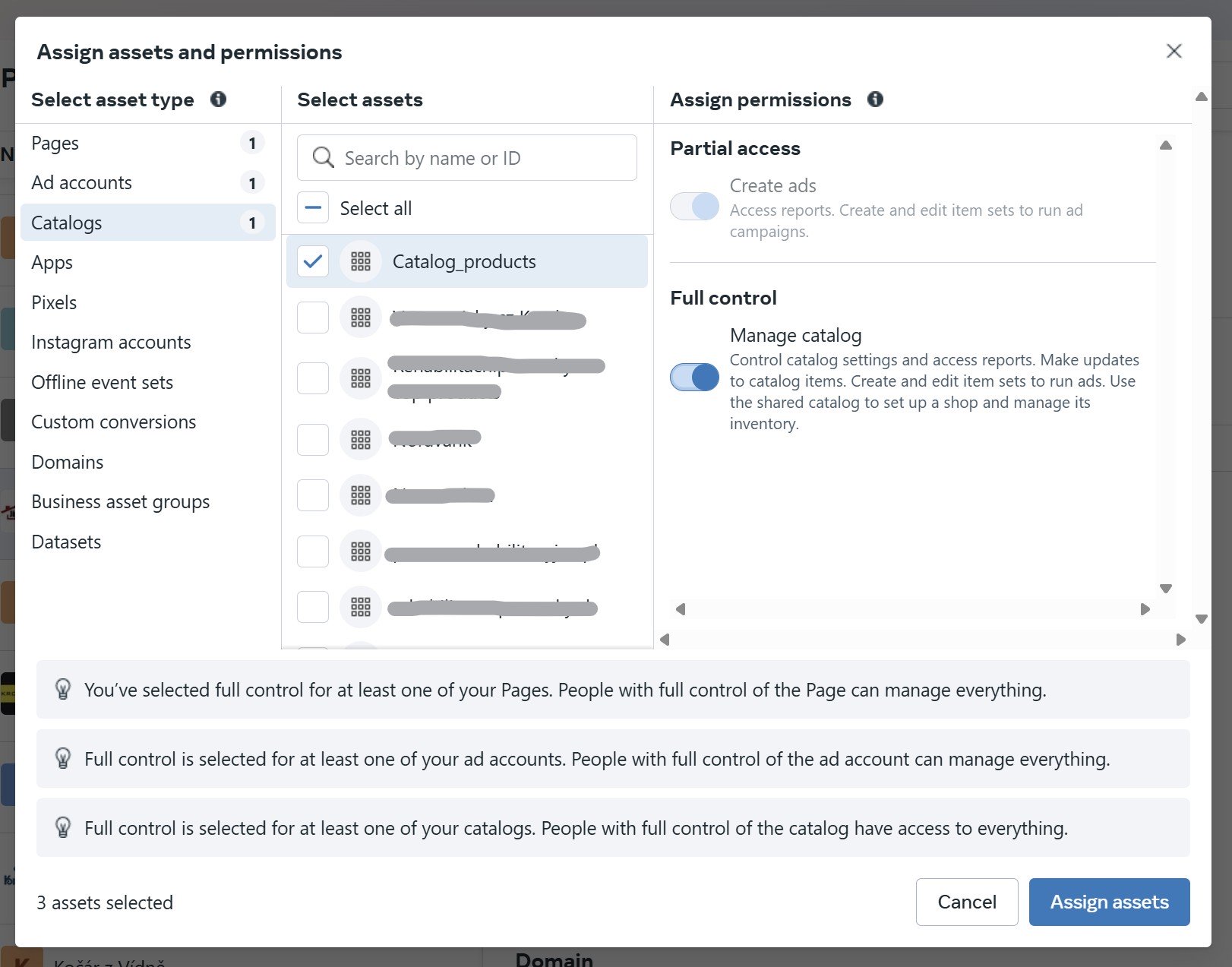Uncheck the Catalog_products checkbox

313,261
